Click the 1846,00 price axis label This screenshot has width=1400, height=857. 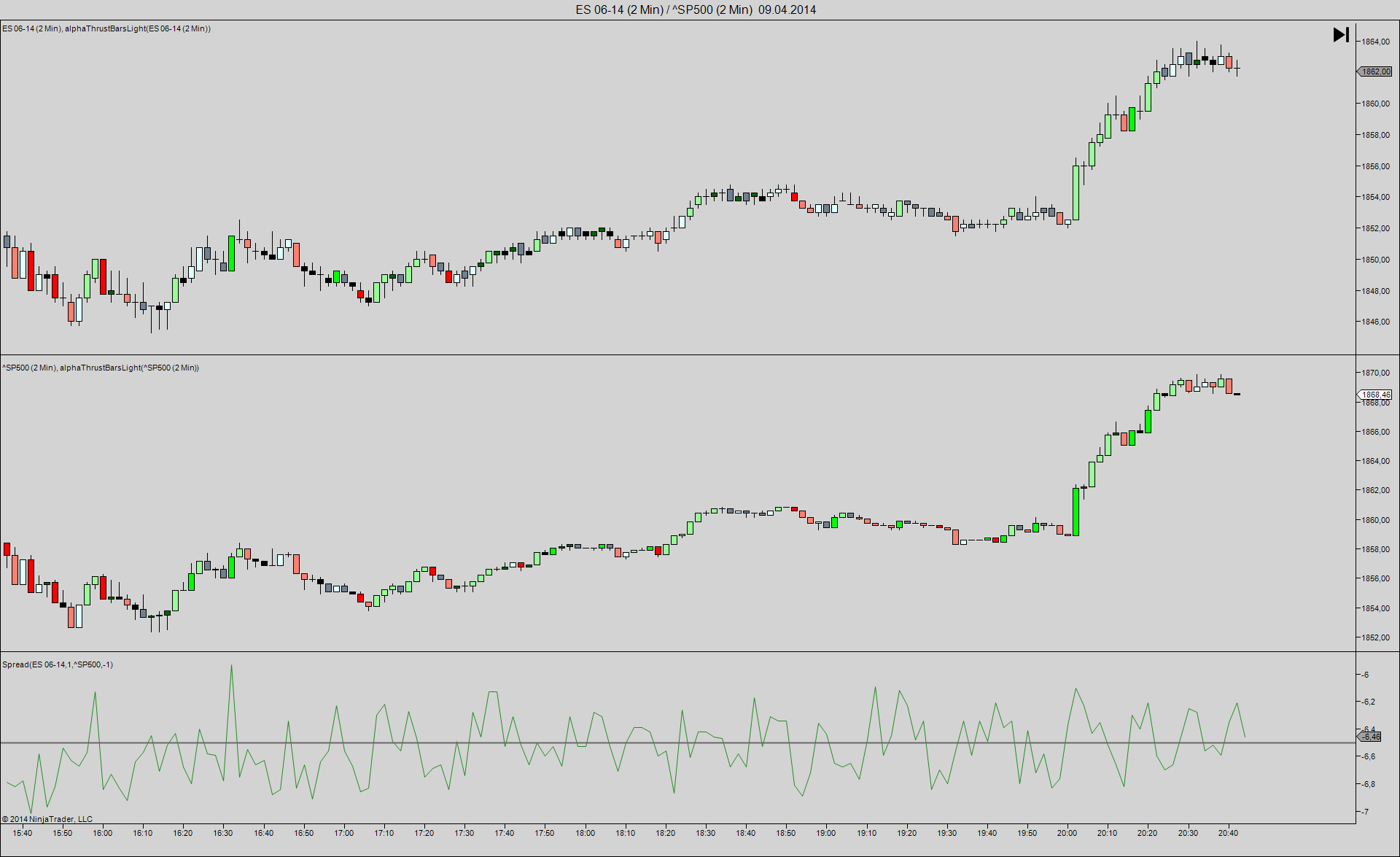[x=1375, y=322]
